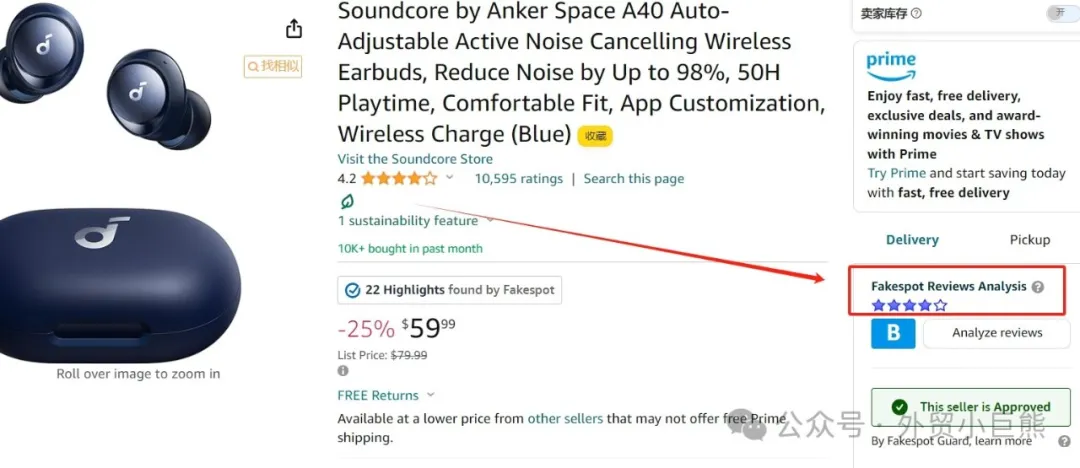1080x468 pixels.
Task: Click the Analyze reviews button
Action: click(x=996, y=333)
